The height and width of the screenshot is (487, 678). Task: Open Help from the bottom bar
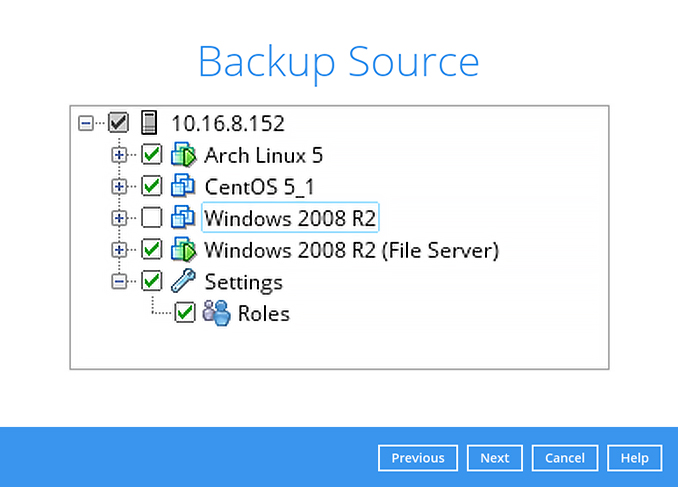634,458
